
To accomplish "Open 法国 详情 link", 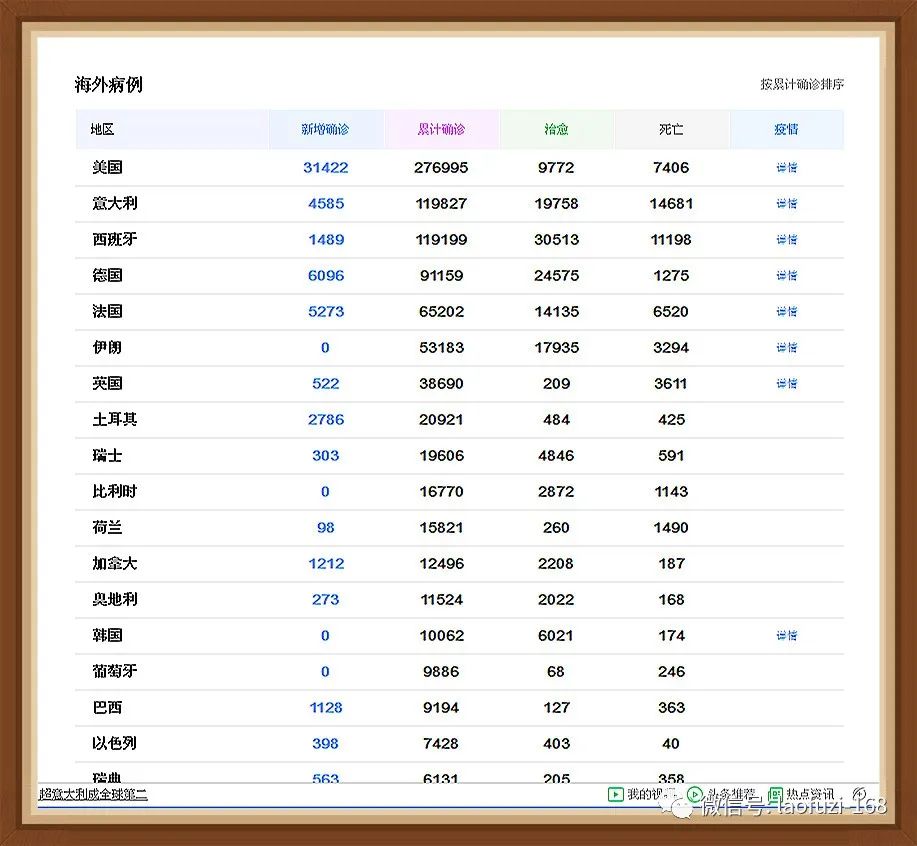I will click(787, 312).
